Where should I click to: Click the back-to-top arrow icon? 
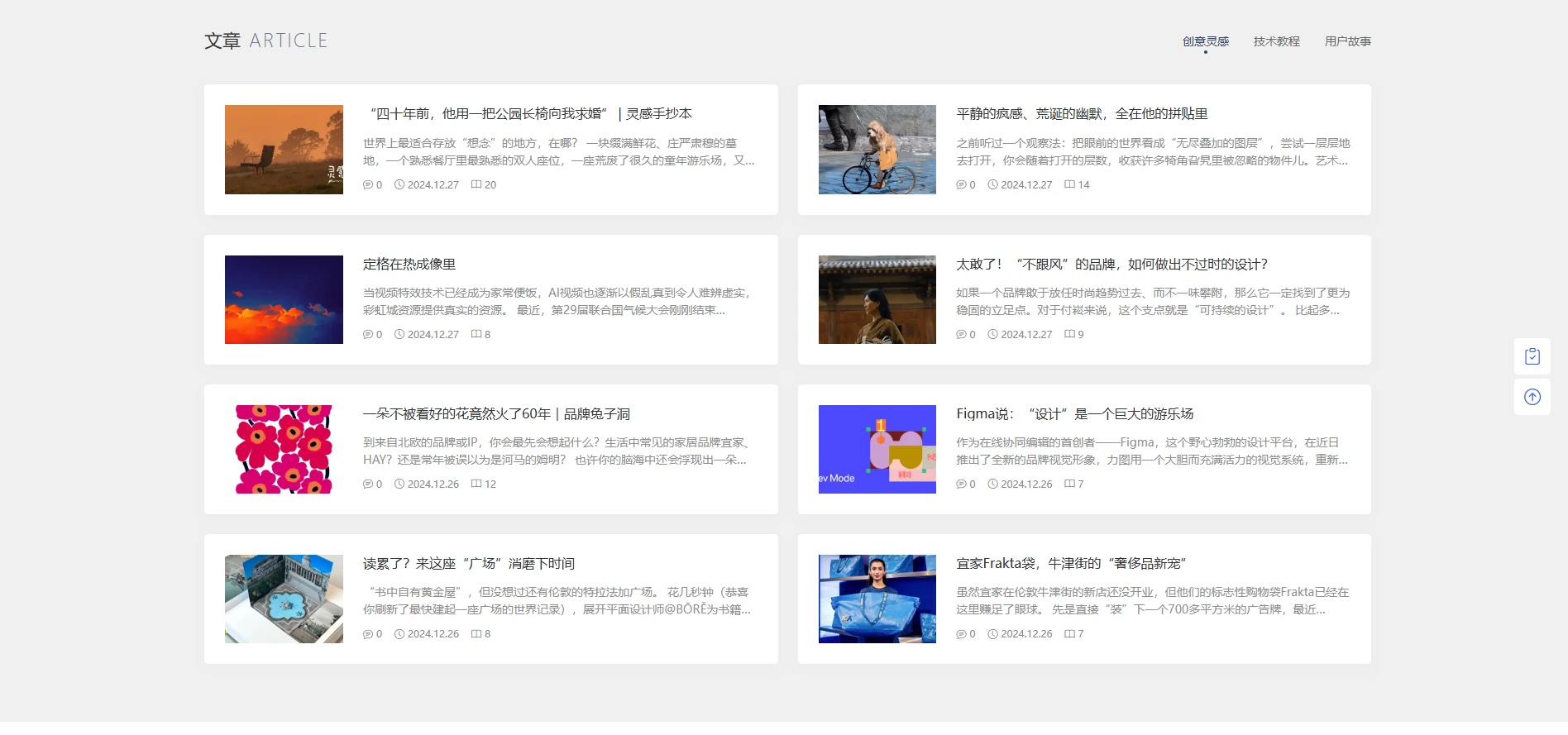[1532, 397]
